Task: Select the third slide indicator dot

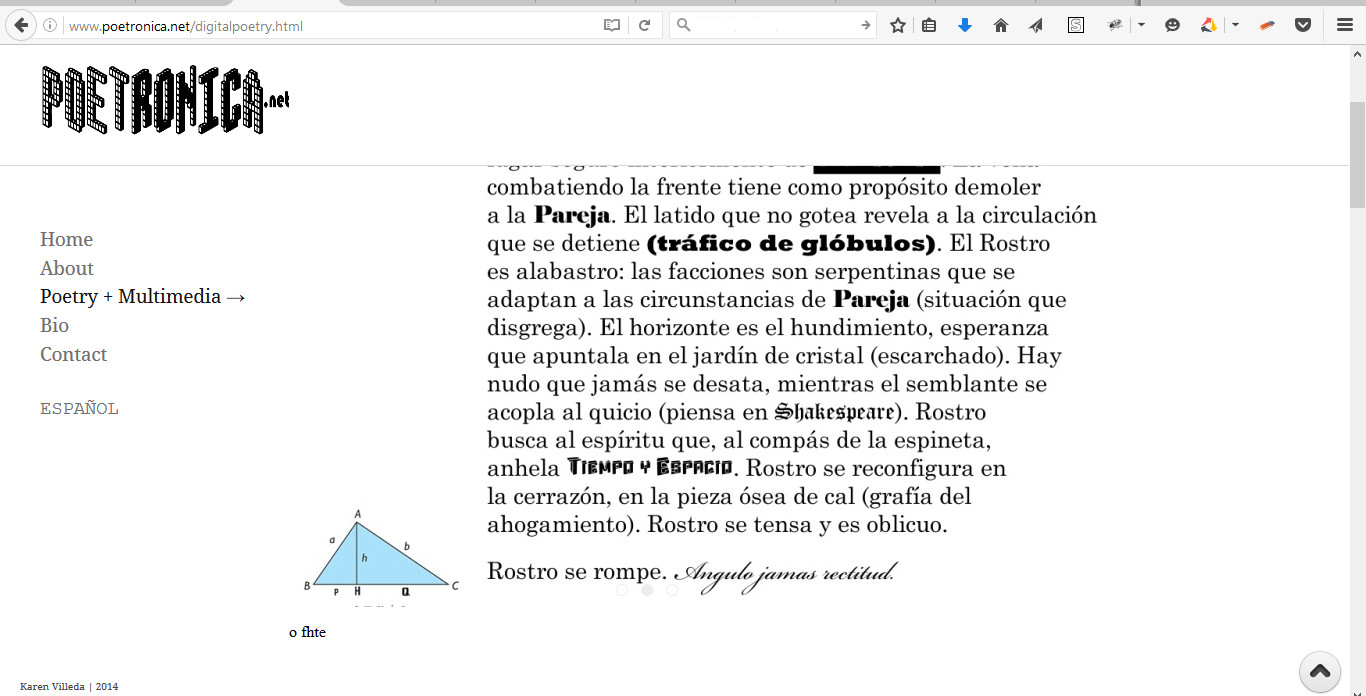Action: click(x=672, y=590)
